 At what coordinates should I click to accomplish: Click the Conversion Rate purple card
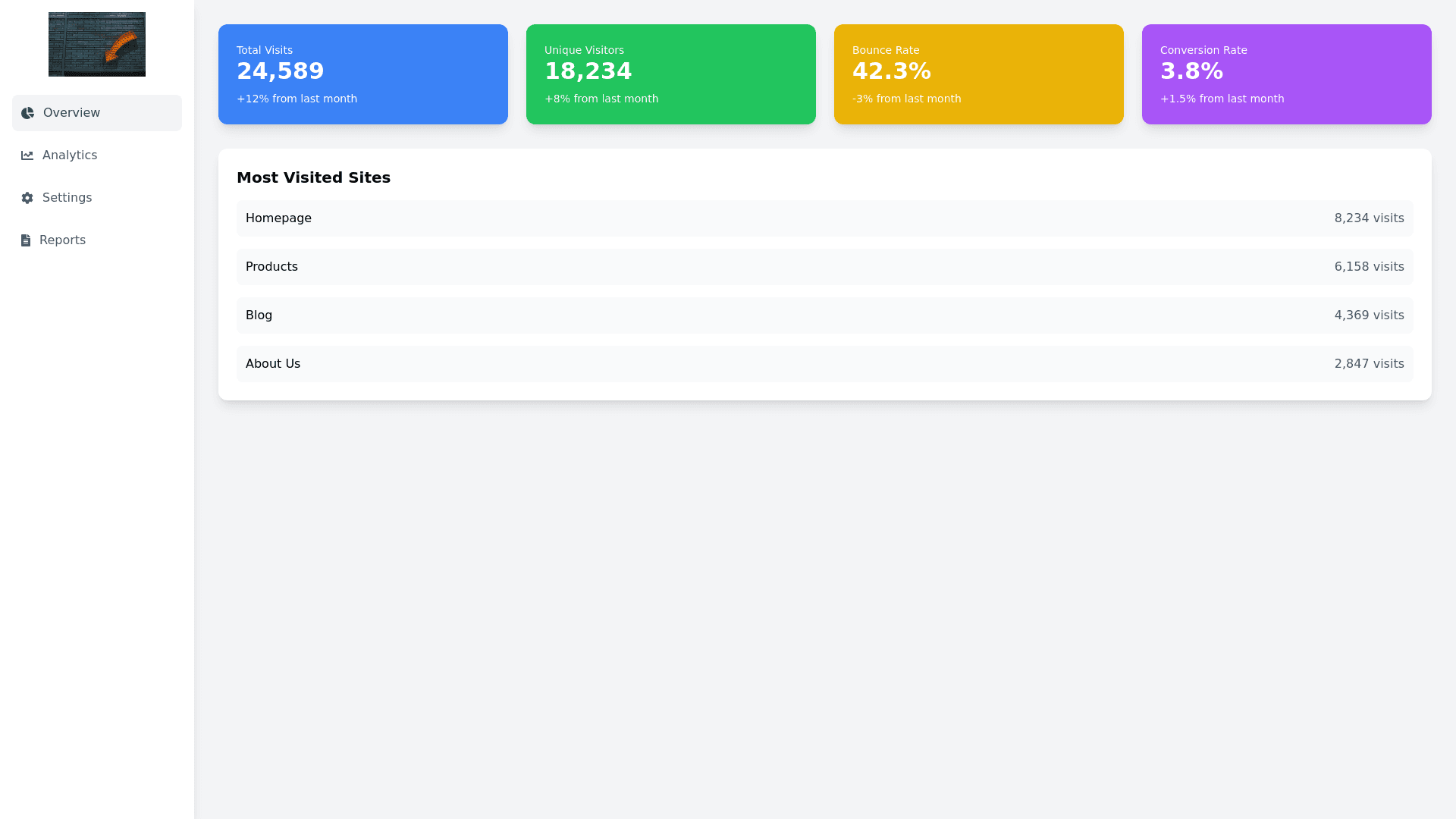point(1287,74)
